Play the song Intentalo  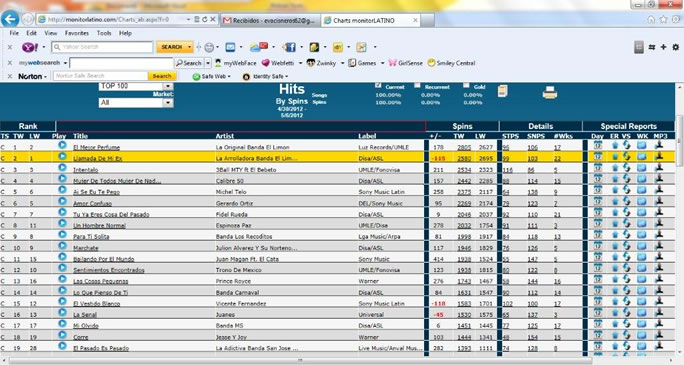pos(62,167)
